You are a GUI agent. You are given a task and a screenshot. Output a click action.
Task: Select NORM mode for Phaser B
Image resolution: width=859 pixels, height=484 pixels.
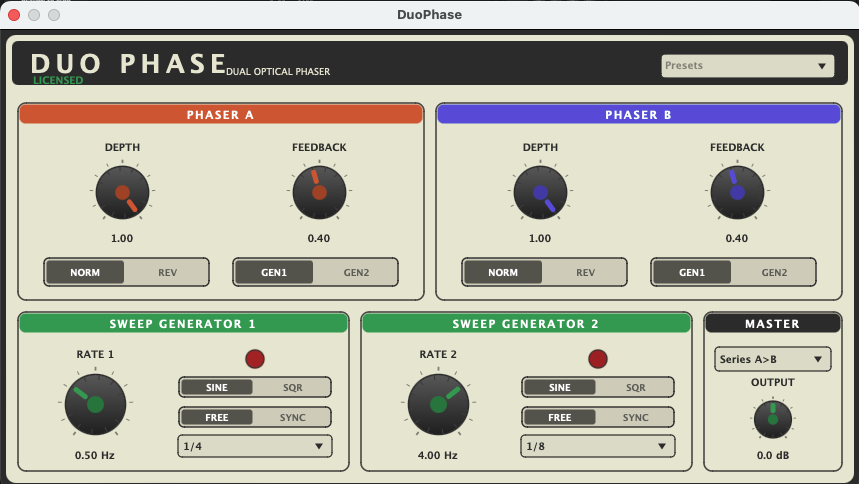click(503, 272)
